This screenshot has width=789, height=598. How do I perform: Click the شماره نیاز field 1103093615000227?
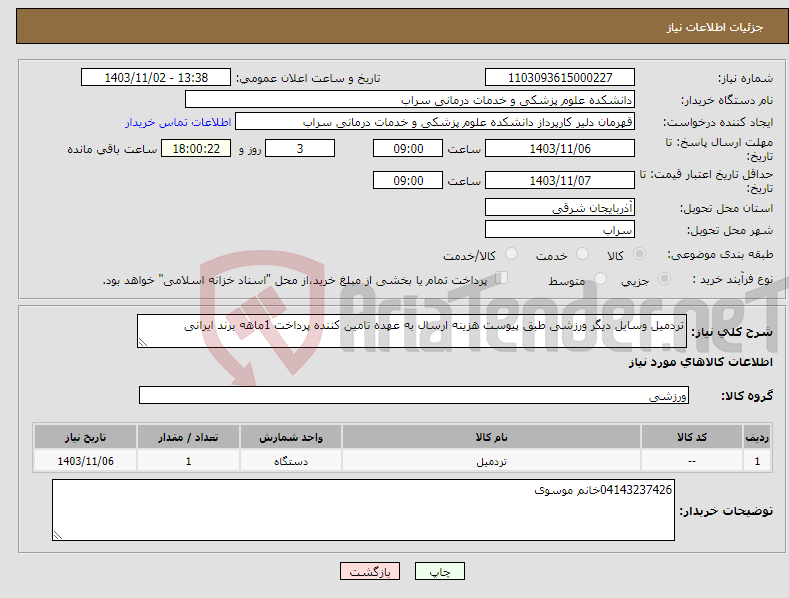[x=560, y=78]
